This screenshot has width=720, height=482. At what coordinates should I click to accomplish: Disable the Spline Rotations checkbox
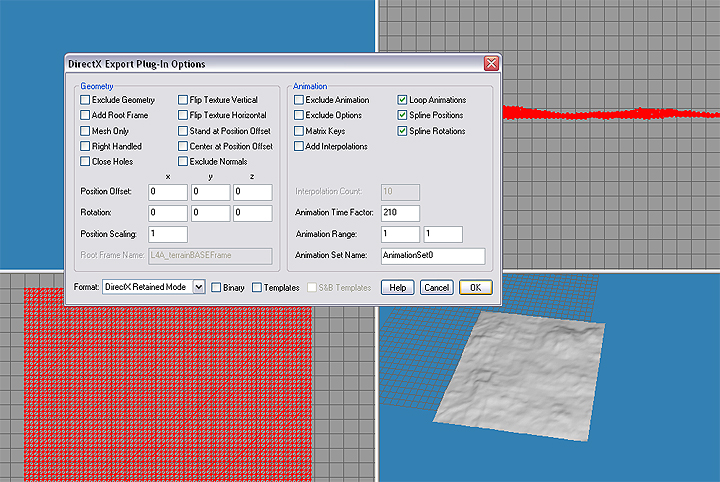click(402, 131)
